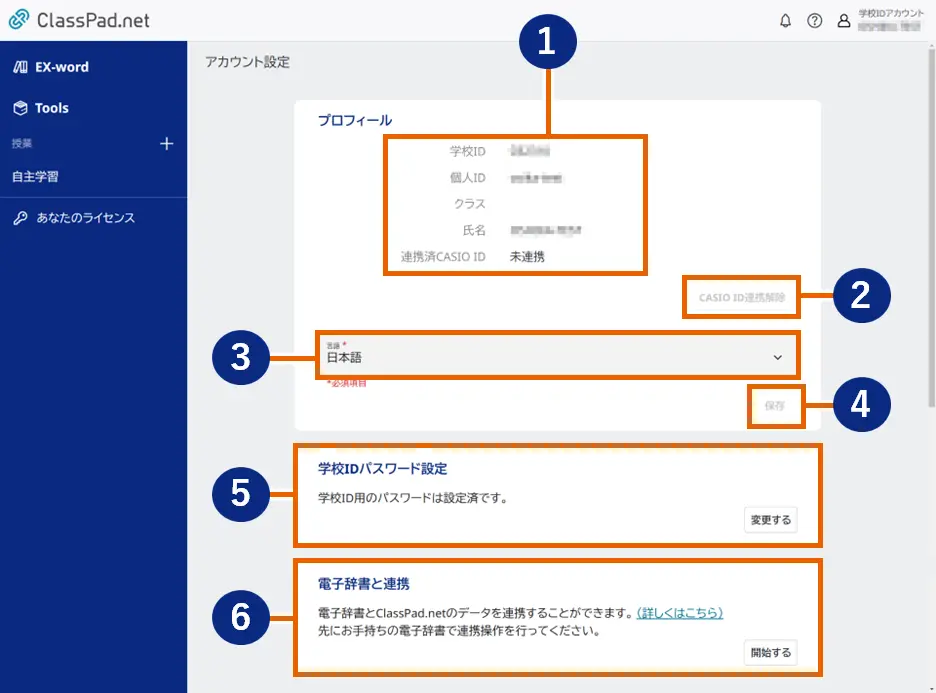Open the 詳しくはこちら link
936x693 pixels.
click(x=681, y=613)
